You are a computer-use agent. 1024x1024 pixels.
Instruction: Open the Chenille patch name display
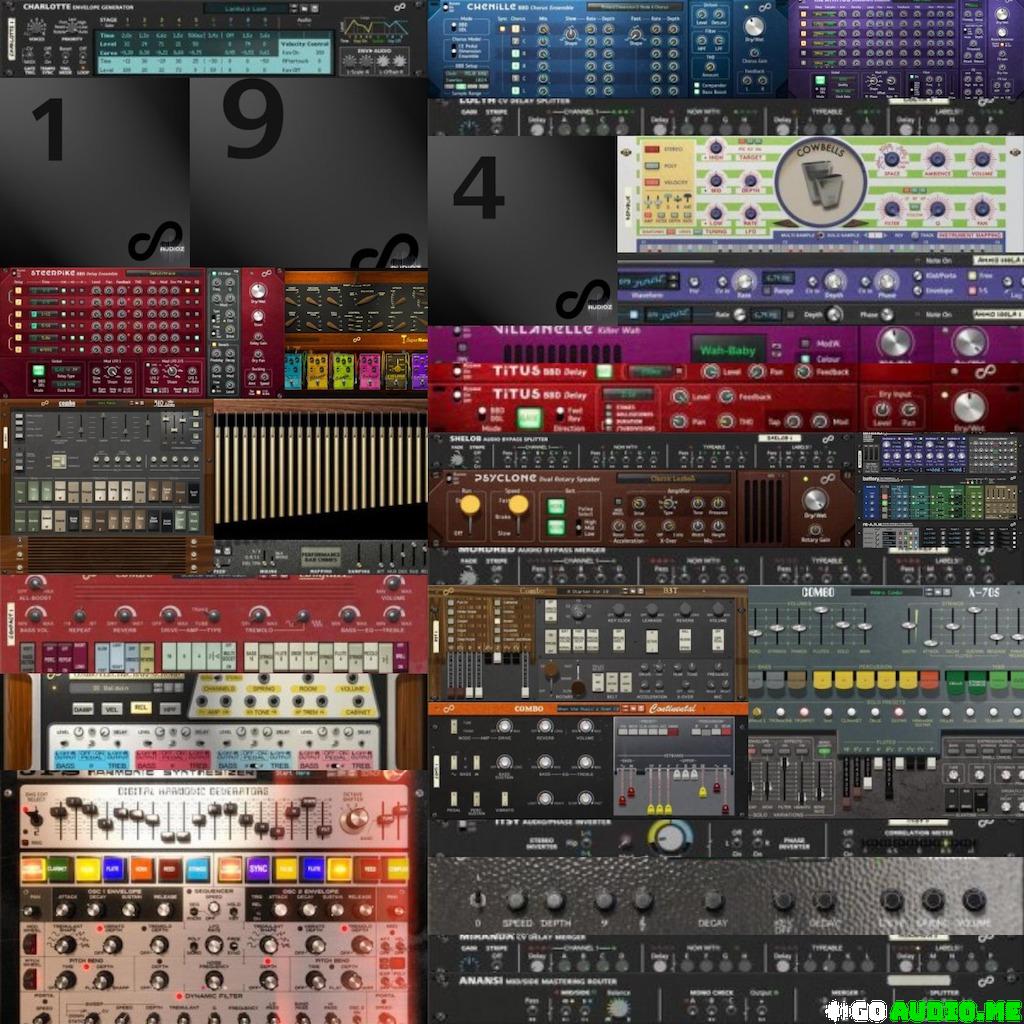633,7
